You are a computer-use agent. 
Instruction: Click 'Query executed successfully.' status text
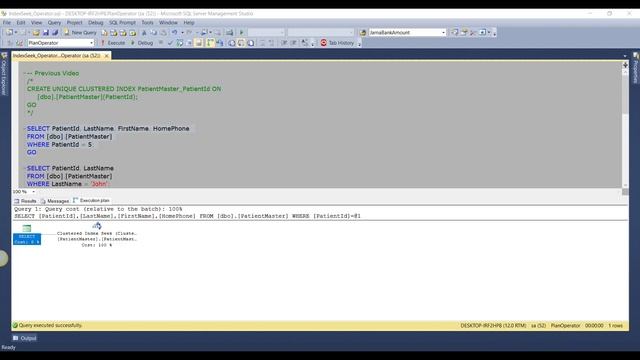coord(50,325)
